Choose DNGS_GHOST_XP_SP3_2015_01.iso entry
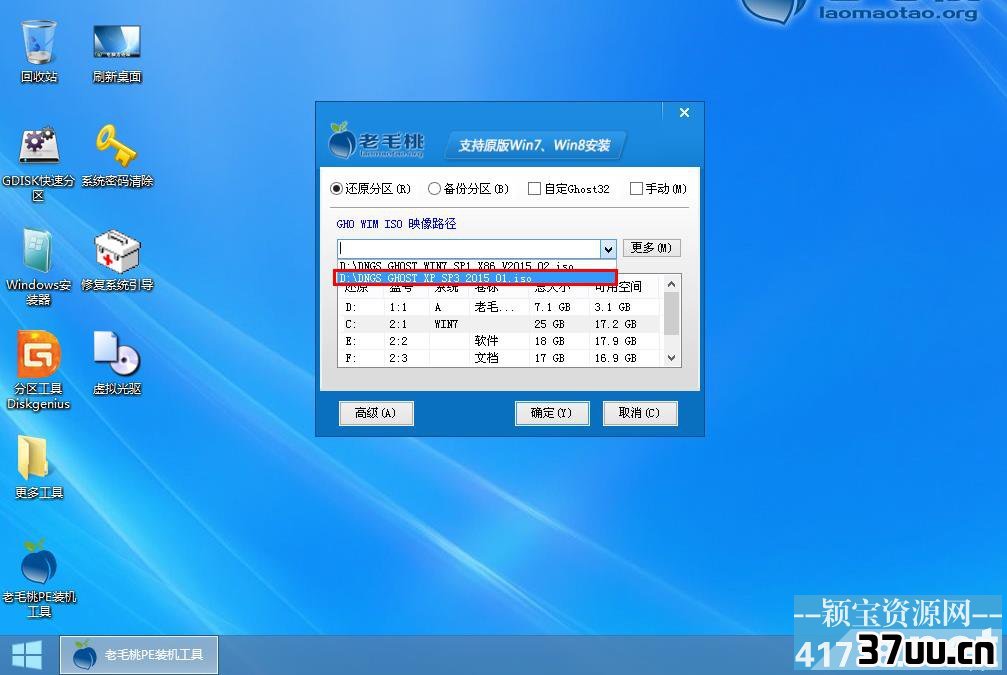The width and height of the screenshot is (1007, 675). click(475, 278)
